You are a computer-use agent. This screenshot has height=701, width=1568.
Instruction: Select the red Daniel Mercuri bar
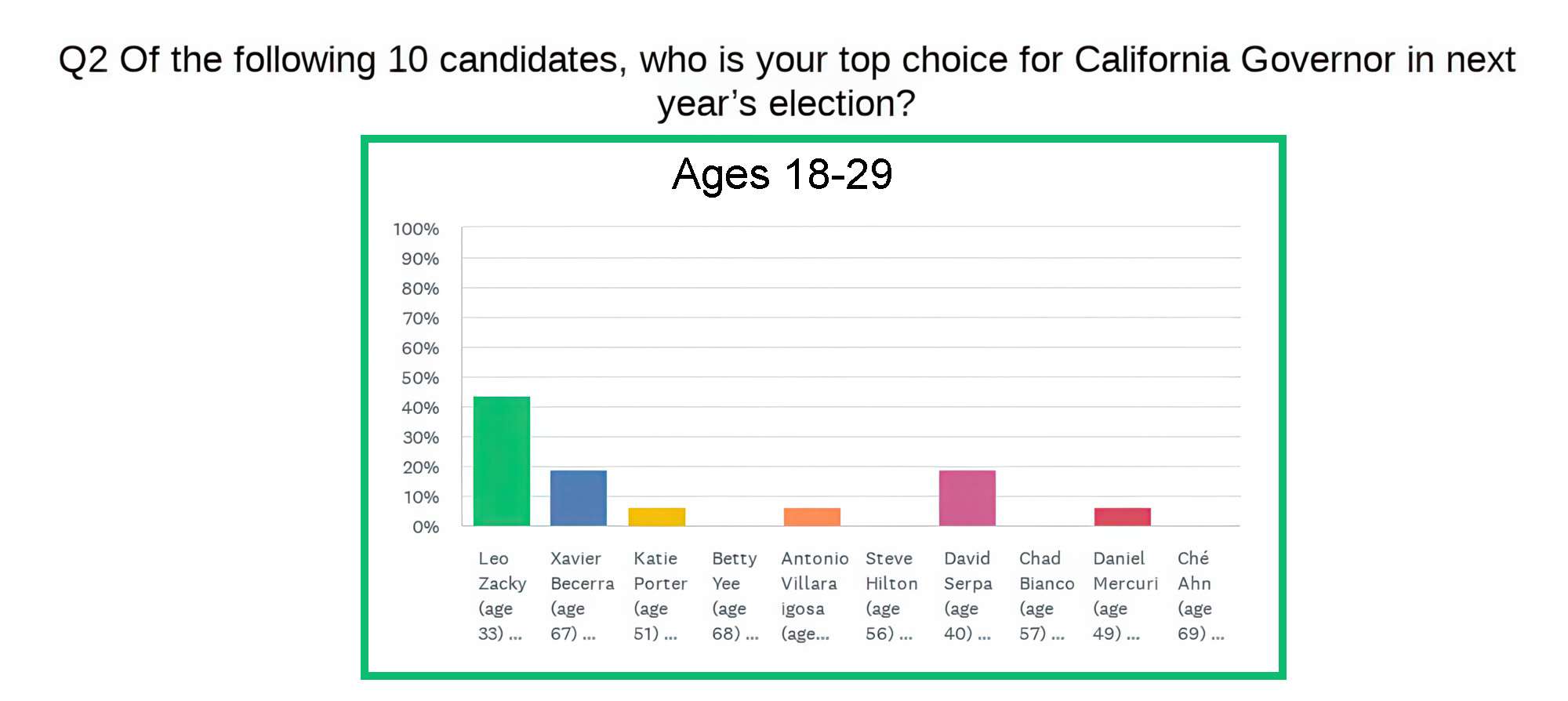tap(1123, 517)
